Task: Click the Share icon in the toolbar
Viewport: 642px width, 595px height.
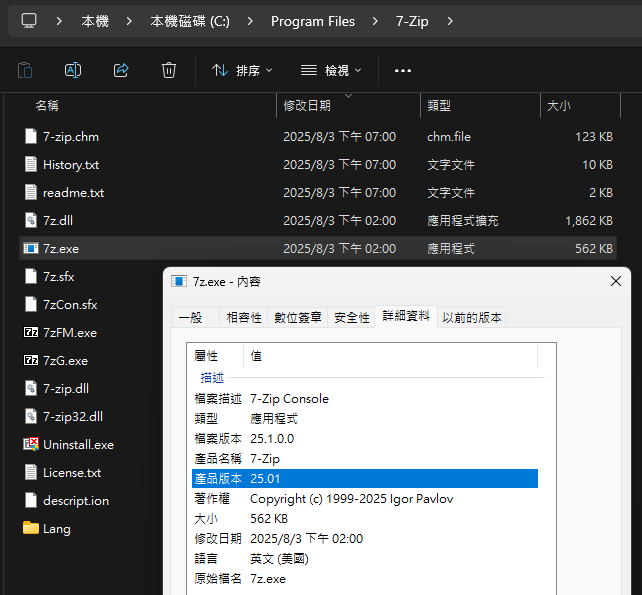Action: (x=121, y=70)
